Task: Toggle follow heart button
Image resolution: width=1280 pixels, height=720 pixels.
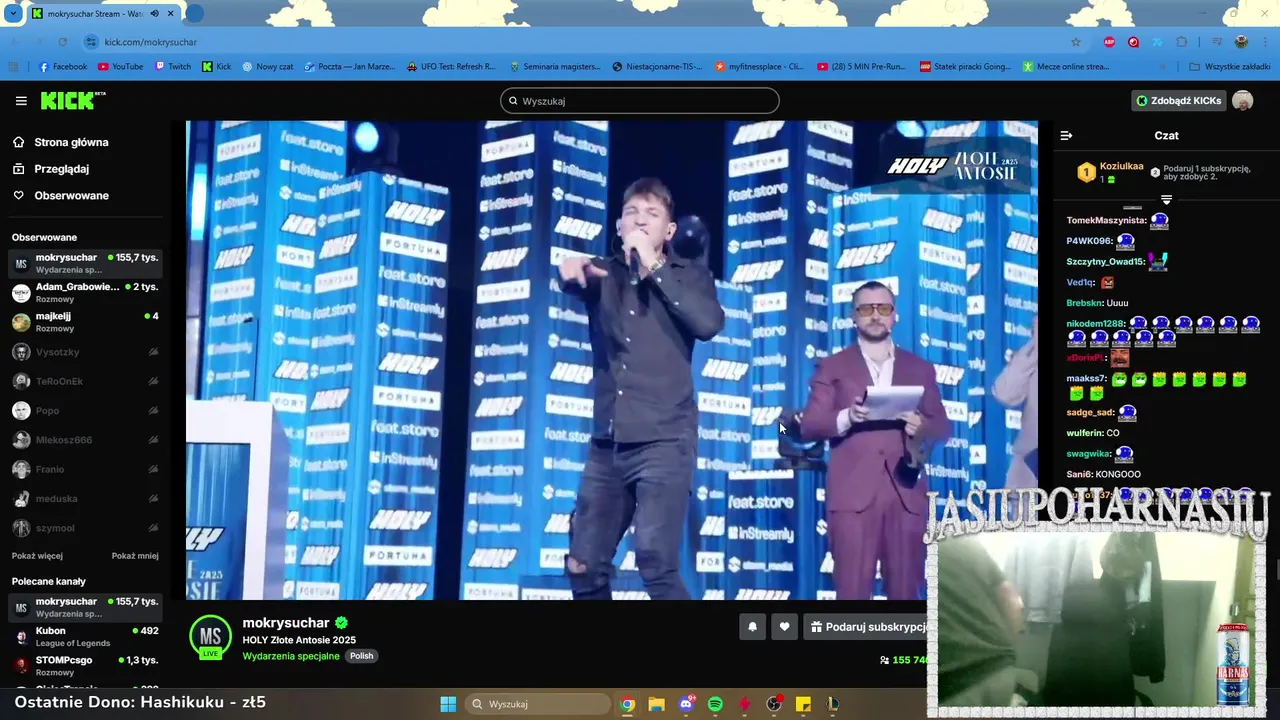Action: (784, 627)
